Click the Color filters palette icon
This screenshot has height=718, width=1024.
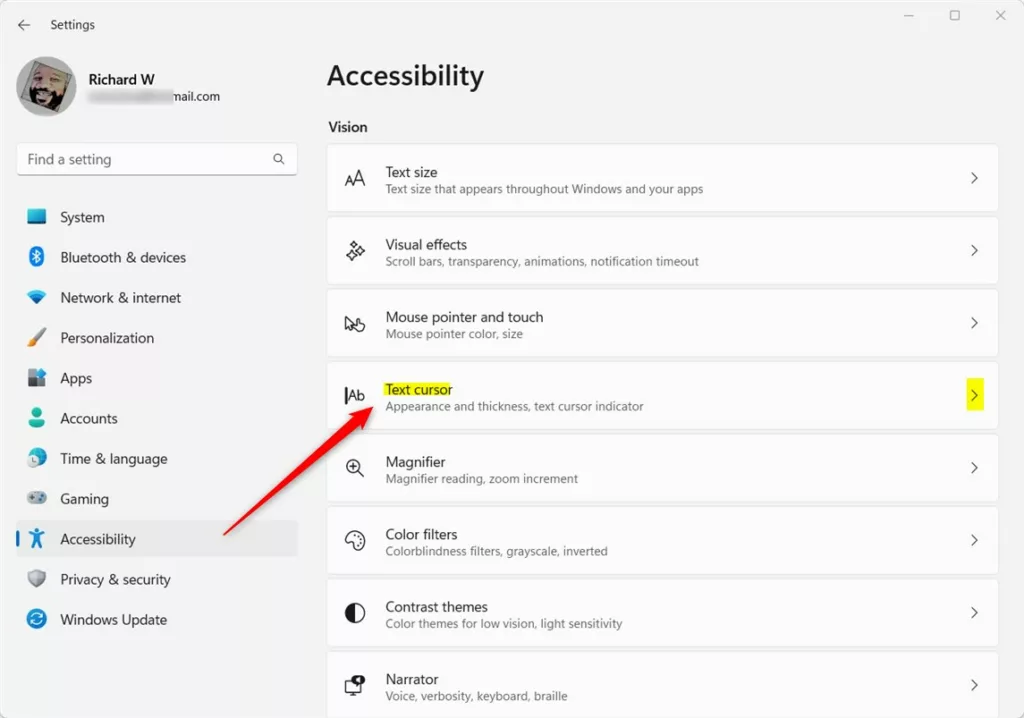click(355, 540)
